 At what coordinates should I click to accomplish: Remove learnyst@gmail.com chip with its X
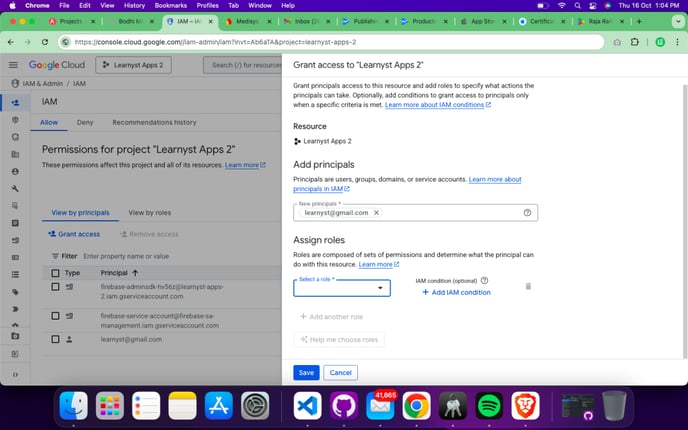tap(376, 213)
